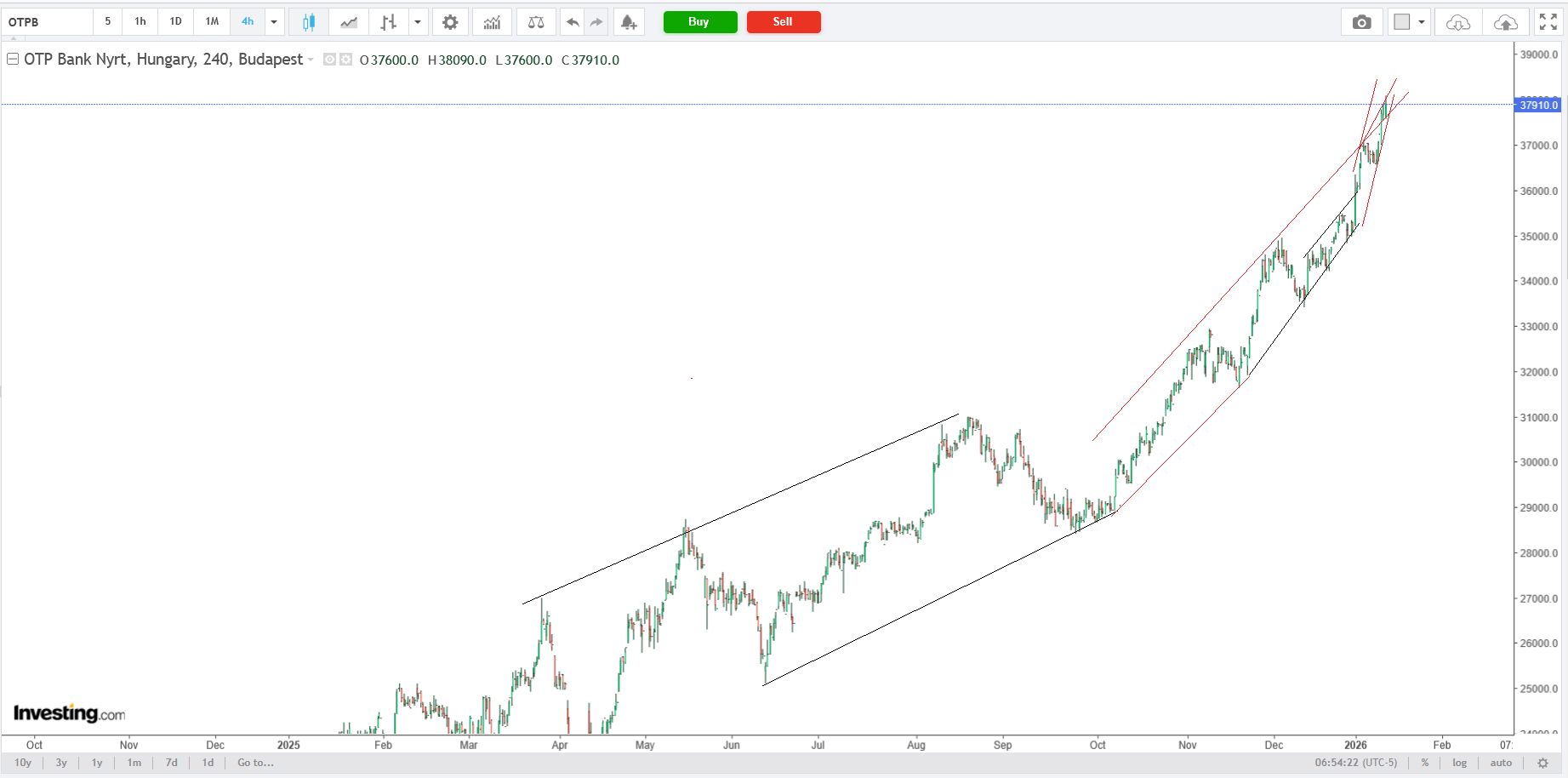Undo the last chart action
Image resolution: width=1568 pixels, height=778 pixels.
coord(573,22)
